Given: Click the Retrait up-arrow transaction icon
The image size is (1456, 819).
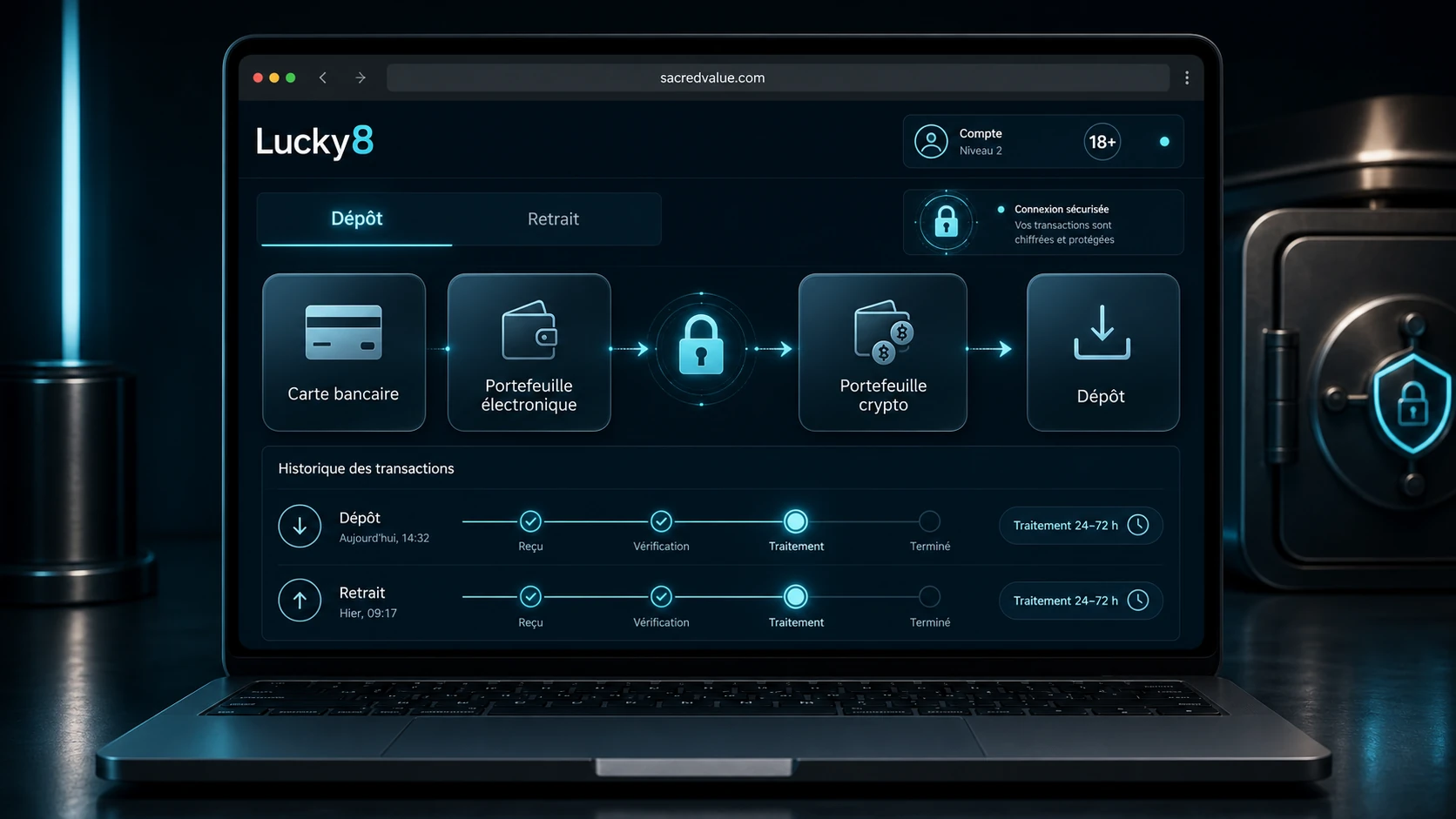Looking at the screenshot, I should tap(300, 601).
